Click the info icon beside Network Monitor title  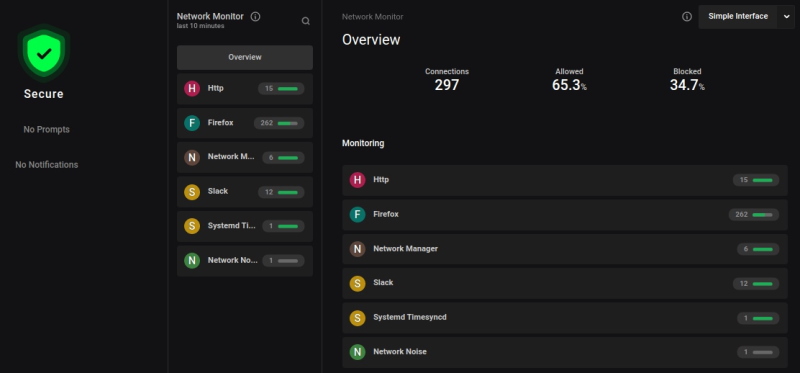tap(256, 16)
